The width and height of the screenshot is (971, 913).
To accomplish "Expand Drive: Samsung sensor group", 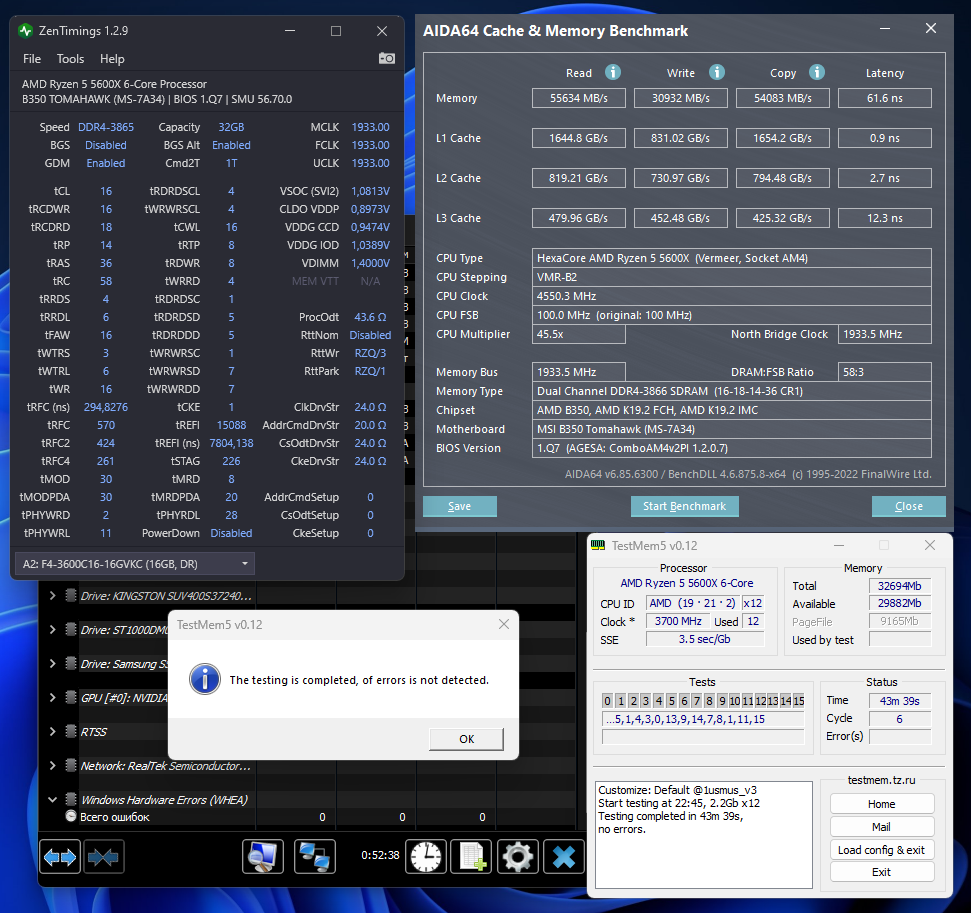I will (53, 663).
